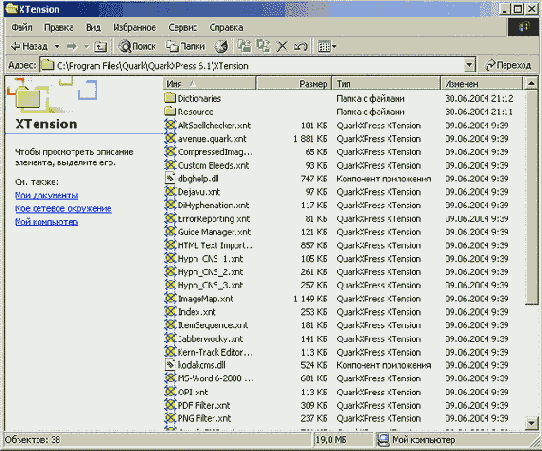Viewport: 542px width, 451px height.
Task: Select the Resource folder icon
Action: 170,111
